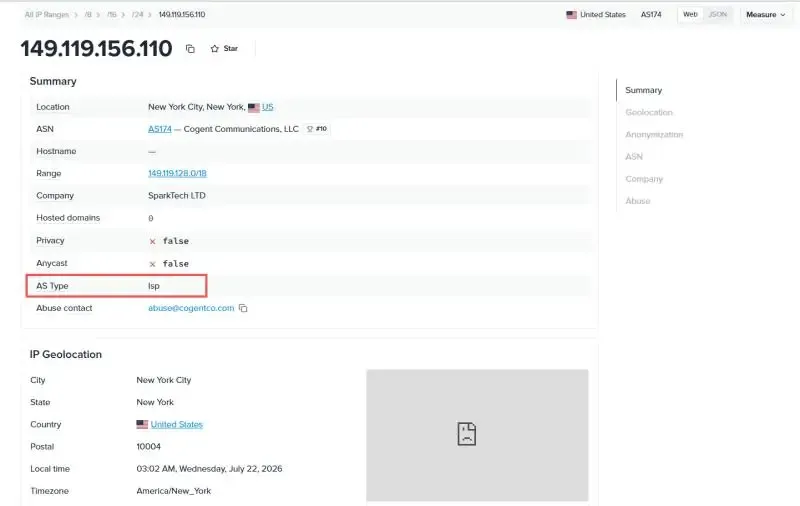Open United States country link

pos(177,424)
